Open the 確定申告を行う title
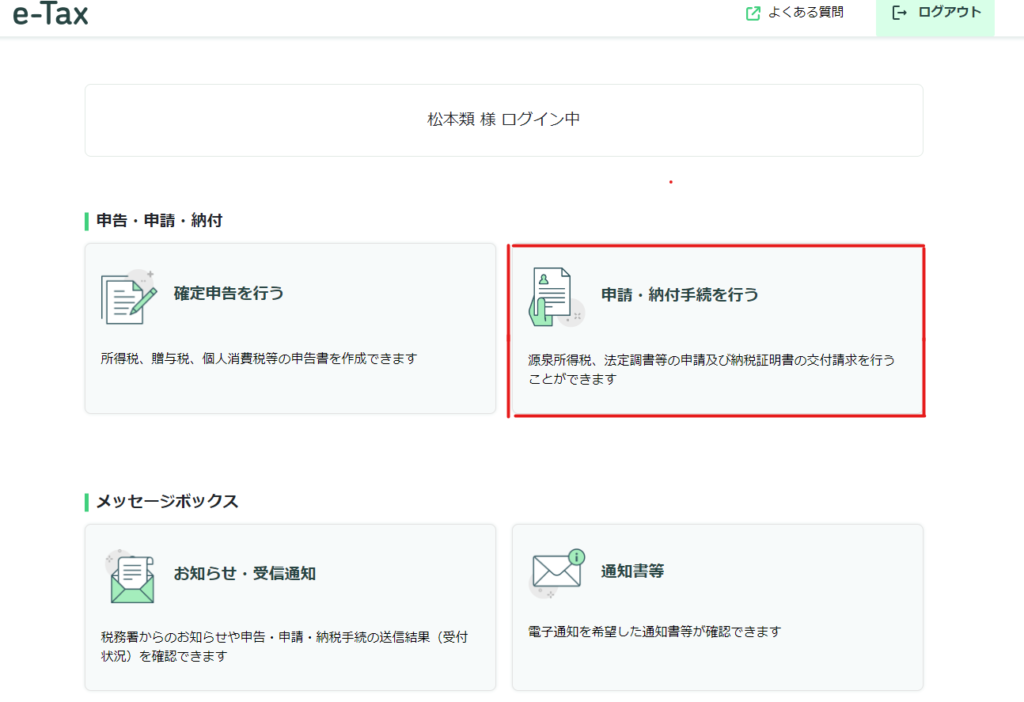 pyautogui.click(x=228, y=294)
